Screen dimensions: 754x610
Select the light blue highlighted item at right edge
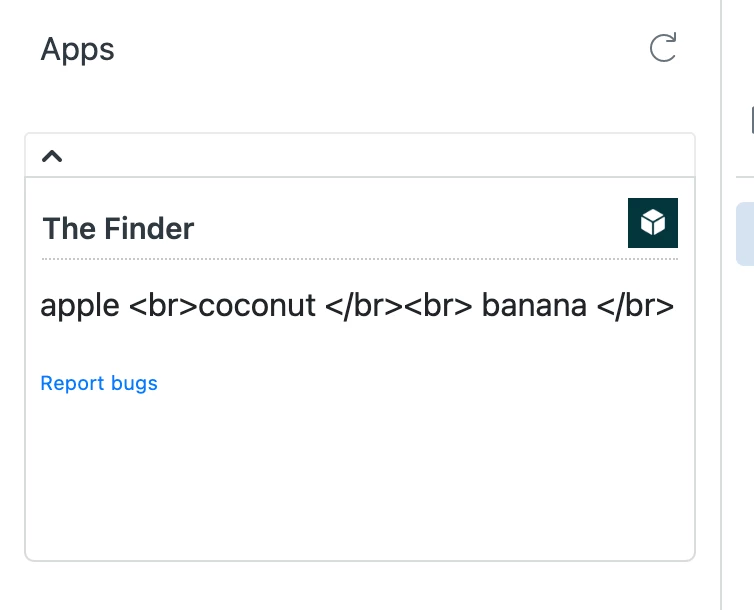[745, 234]
